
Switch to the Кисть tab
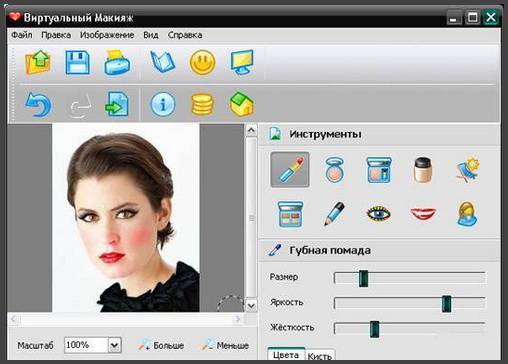coord(319,356)
